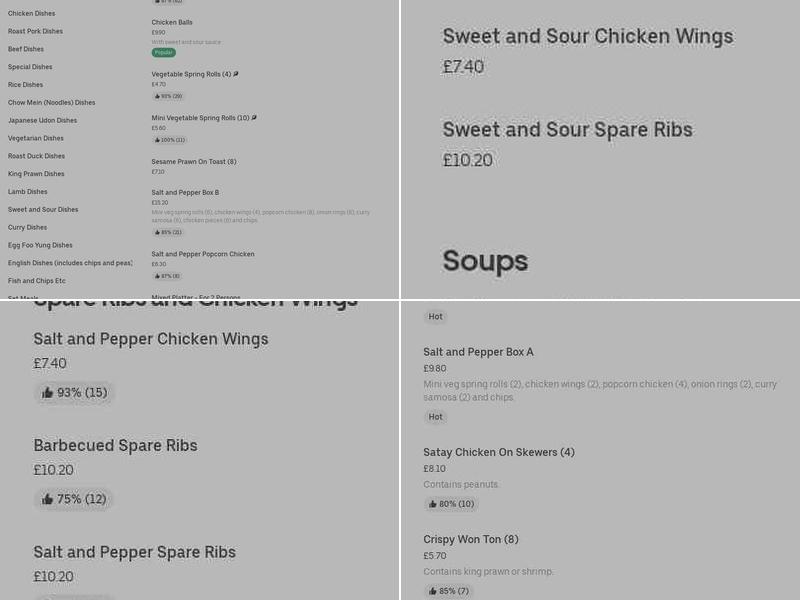
Task: Click the Hot badge above Salt and Pepper Box A
Action: pyautogui.click(x=435, y=316)
